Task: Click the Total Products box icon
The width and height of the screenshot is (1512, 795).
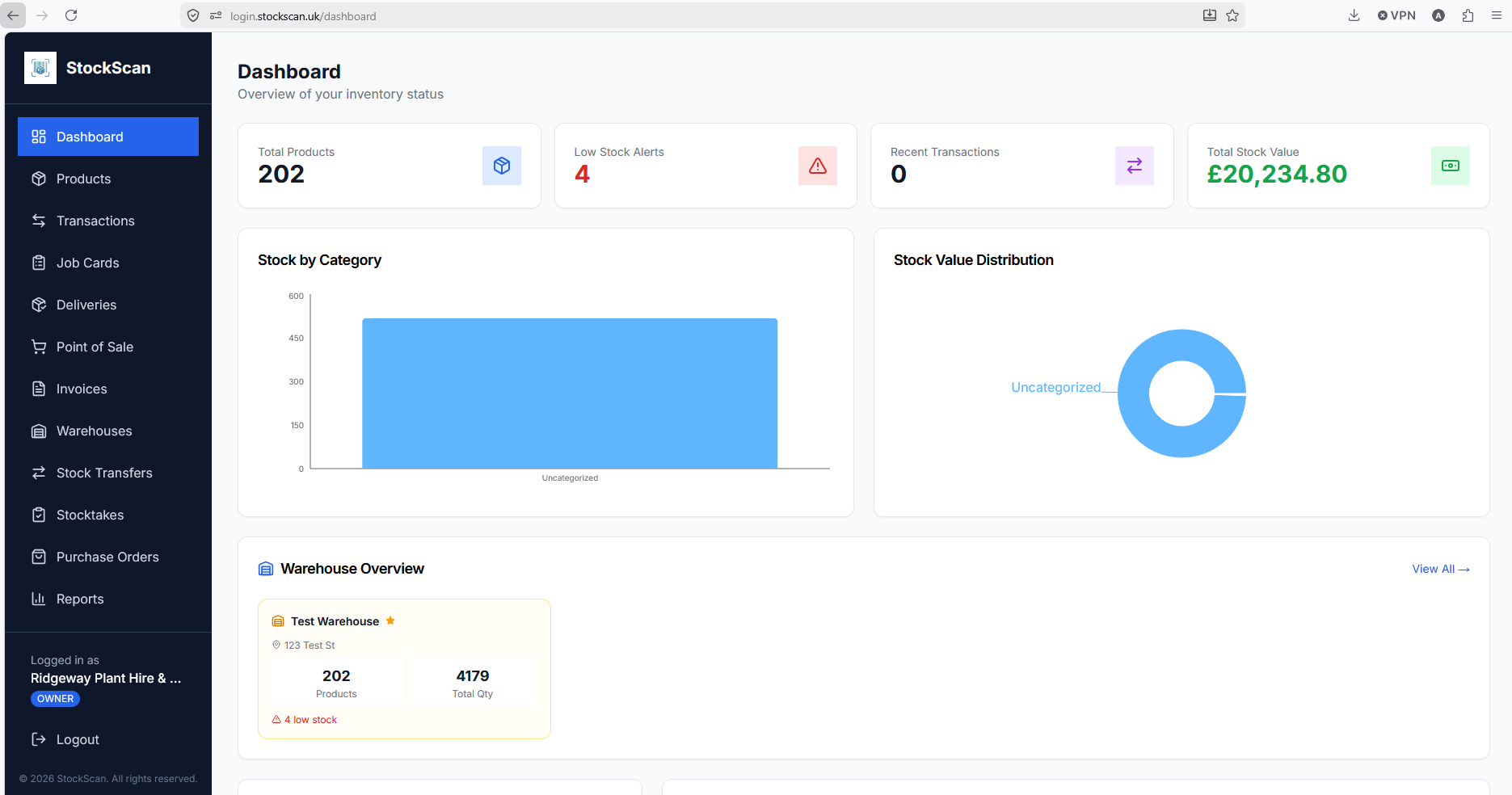Action: click(x=502, y=166)
